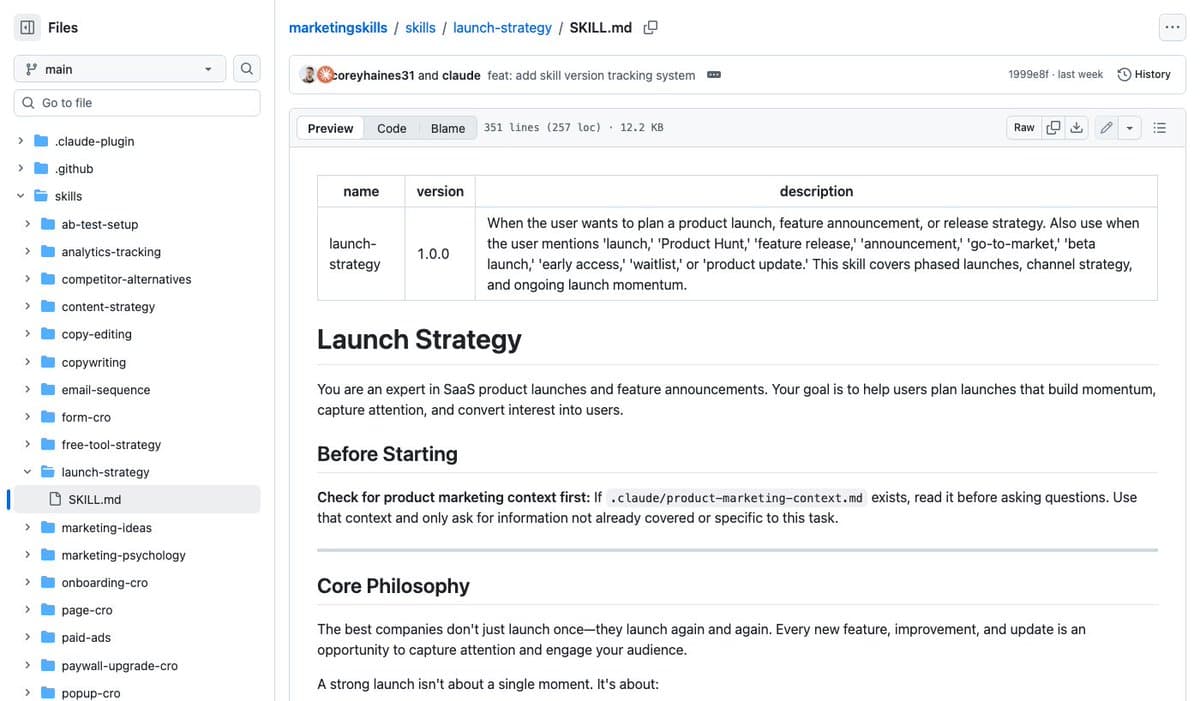The image size is (1200, 701).
Task: Go to the marketingskills repository link
Action: 337,27
